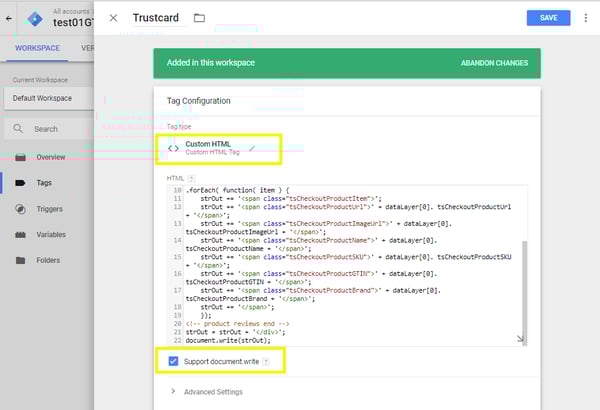Click the 'product reviews end' comment line
600x410 pixels.
point(237,323)
